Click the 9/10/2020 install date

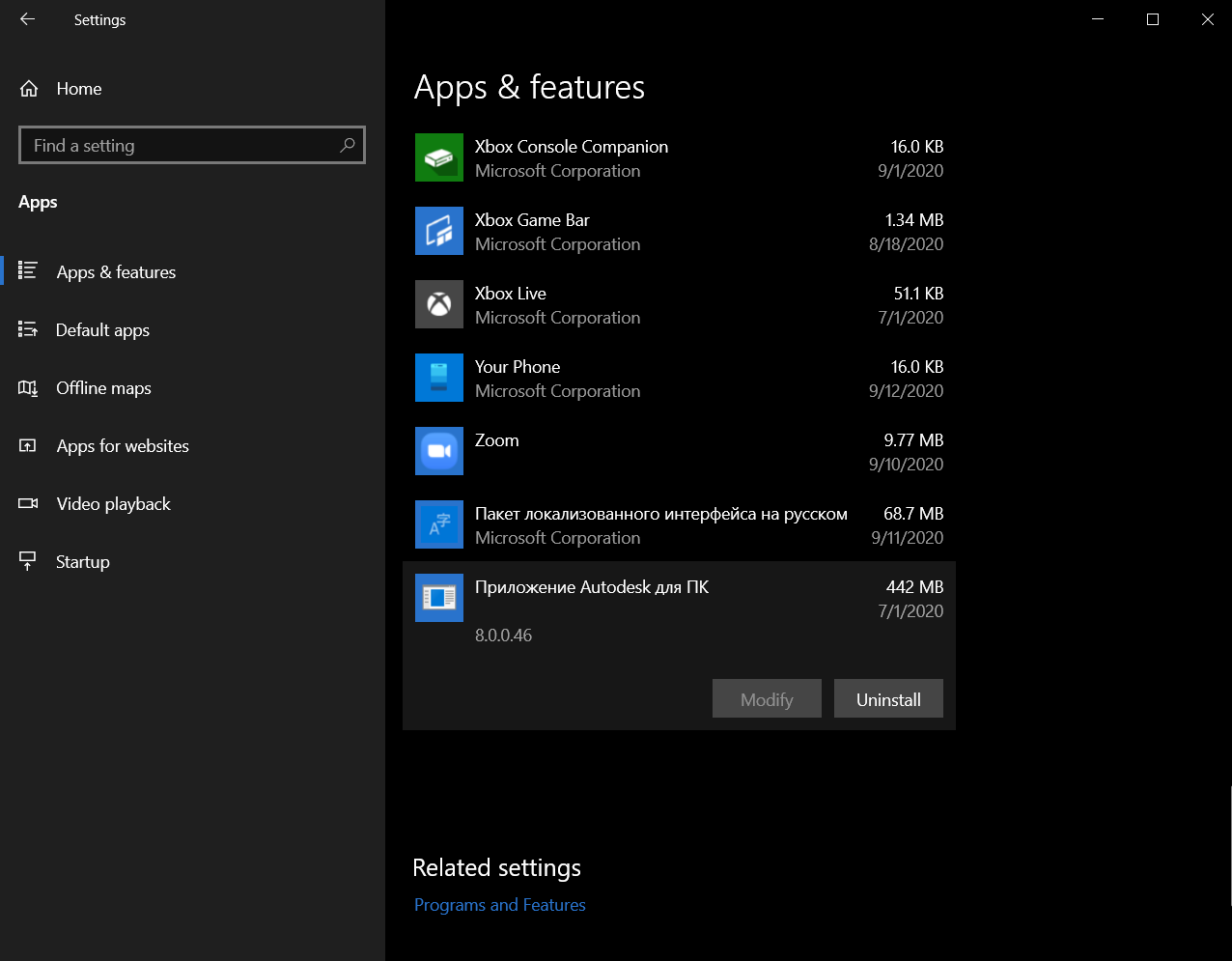click(x=907, y=465)
